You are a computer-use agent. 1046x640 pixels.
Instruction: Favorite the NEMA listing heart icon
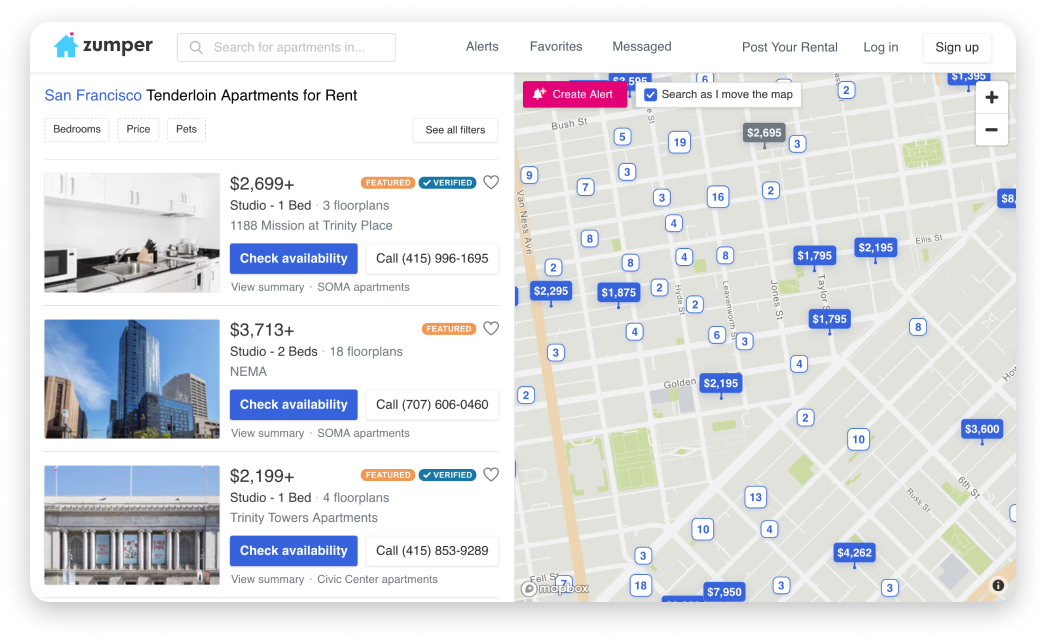click(x=490, y=328)
